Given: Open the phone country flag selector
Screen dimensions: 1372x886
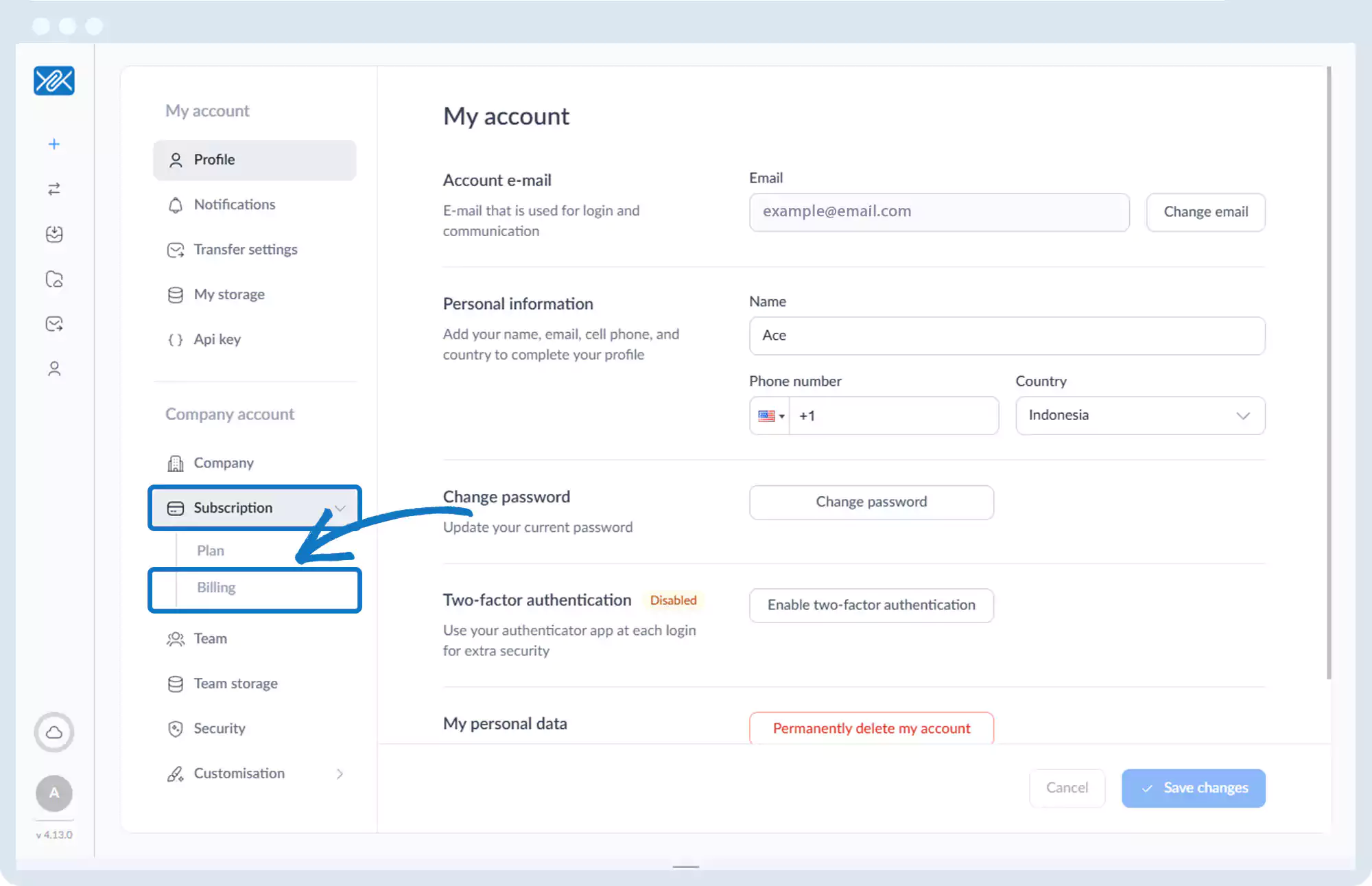Looking at the screenshot, I should [770, 416].
